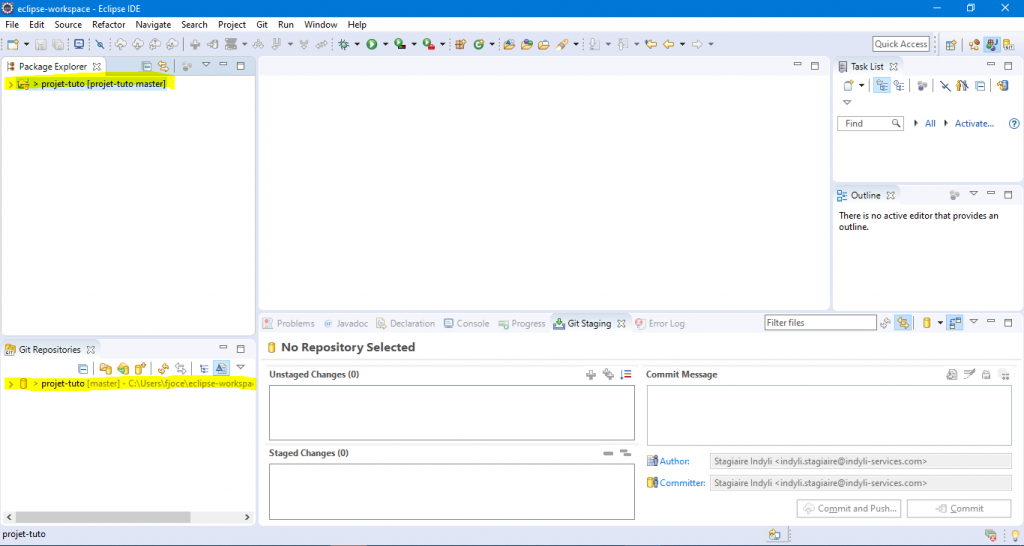Image resolution: width=1024 pixels, height=546 pixels.
Task: Toggle Hide Completed Tasks in Task List
Action: click(944, 86)
